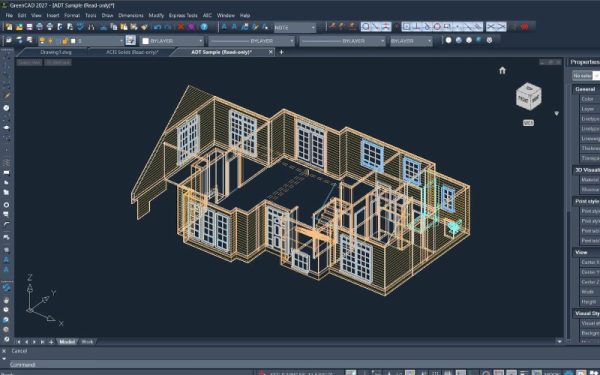Screen dimensions: 600x375
Task: Select the white sphere visual style icon
Action: [448, 40]
